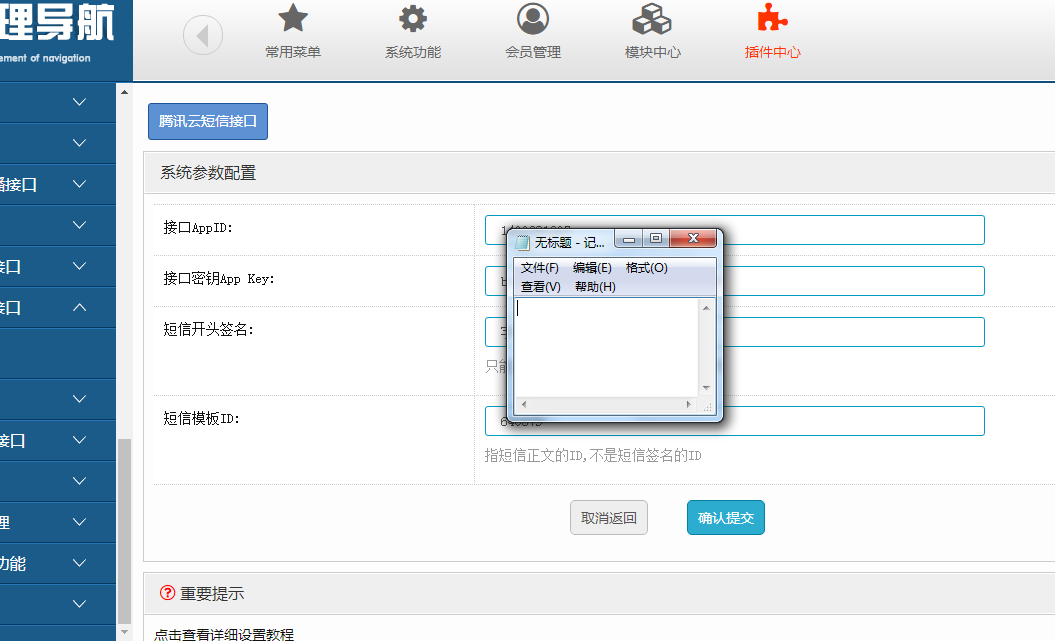Image resolution: width=1055 pixels, height=641 pixels.
Task: Click the star icon for 常用菜单
Action: click(x=293, y=19)
